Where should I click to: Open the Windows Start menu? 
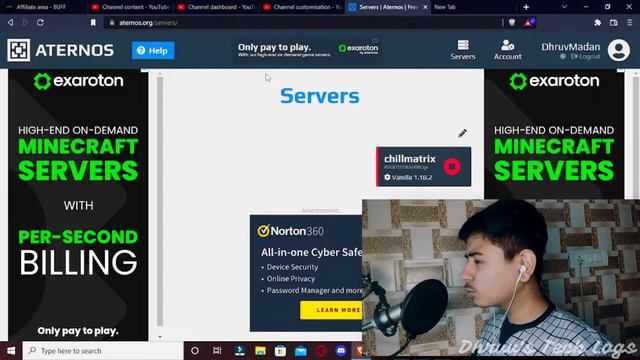click(x=11, y=351)
